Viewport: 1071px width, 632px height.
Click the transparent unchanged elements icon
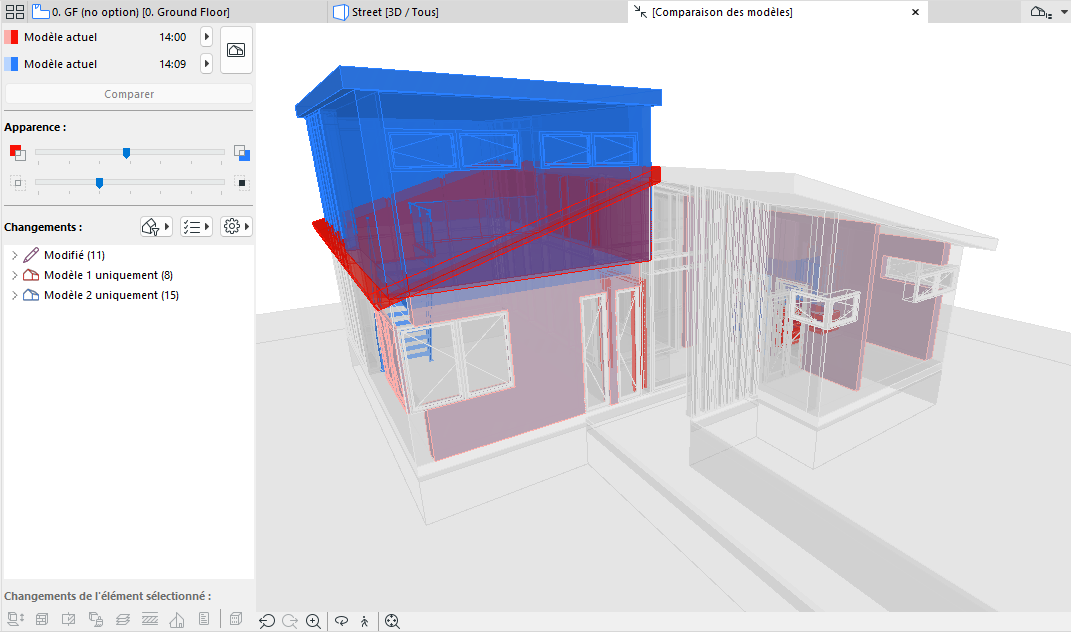[18, 182]
